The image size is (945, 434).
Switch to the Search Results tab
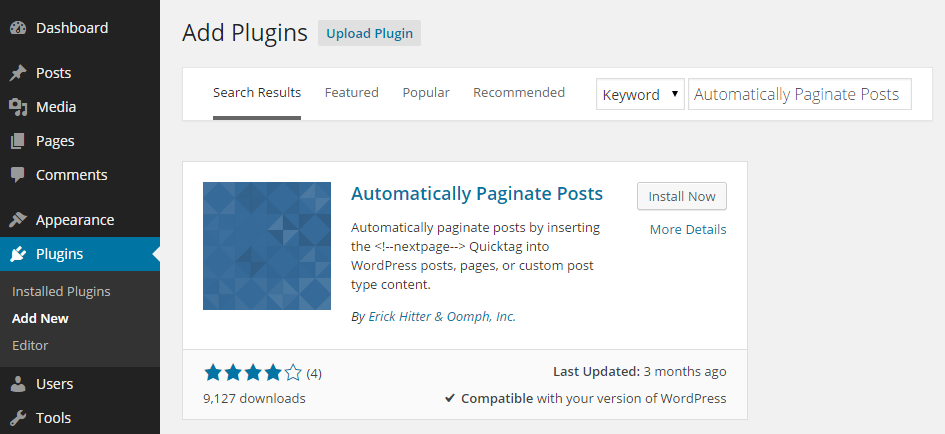click(x=257, y=93)
